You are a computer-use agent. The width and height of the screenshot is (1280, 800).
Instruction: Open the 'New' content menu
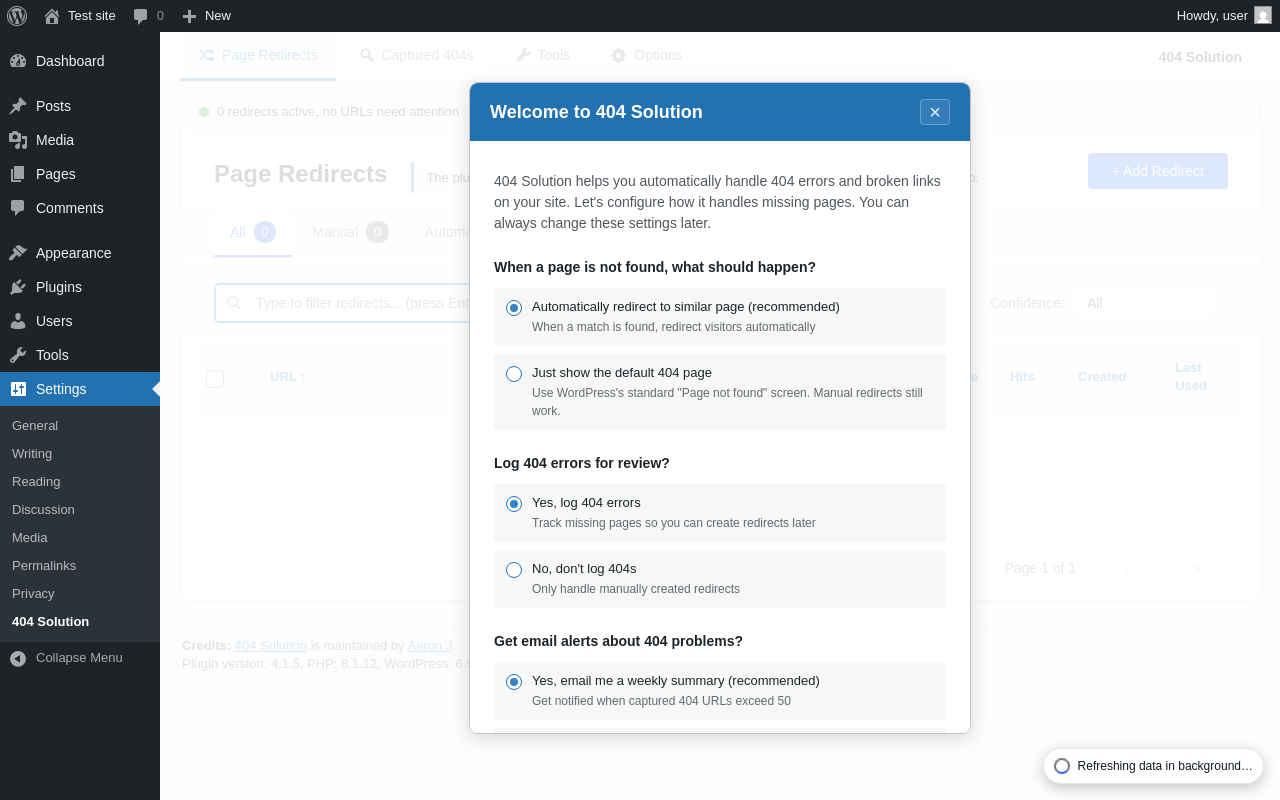pos(207,16)
